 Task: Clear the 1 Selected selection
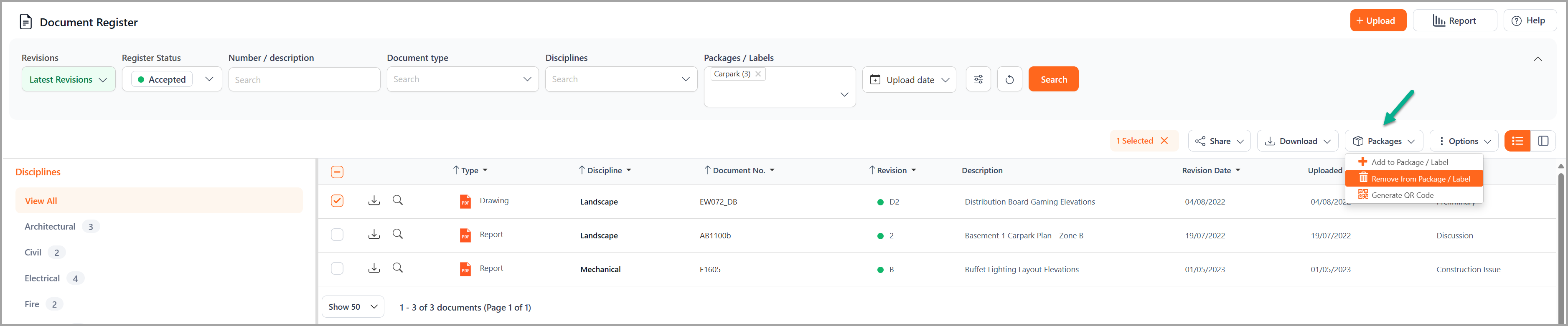[x=1164, y=141]
